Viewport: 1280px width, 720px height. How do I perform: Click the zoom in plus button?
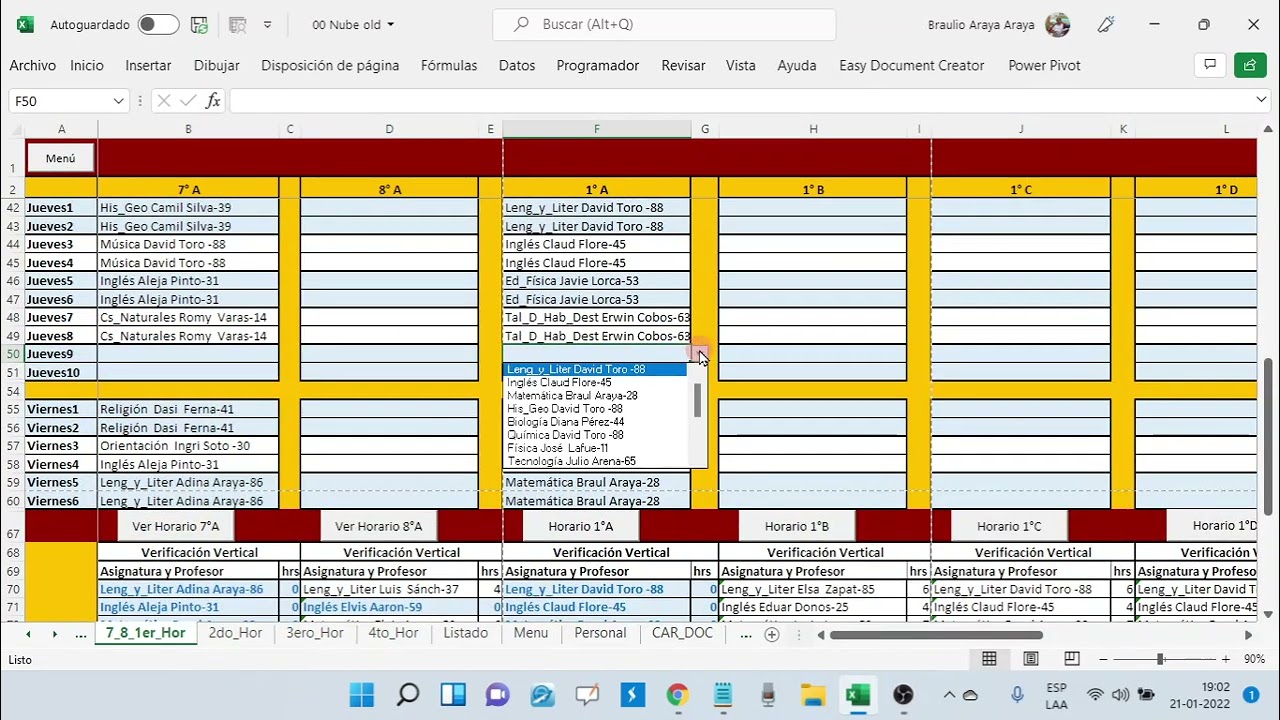tap(1225, 659)
